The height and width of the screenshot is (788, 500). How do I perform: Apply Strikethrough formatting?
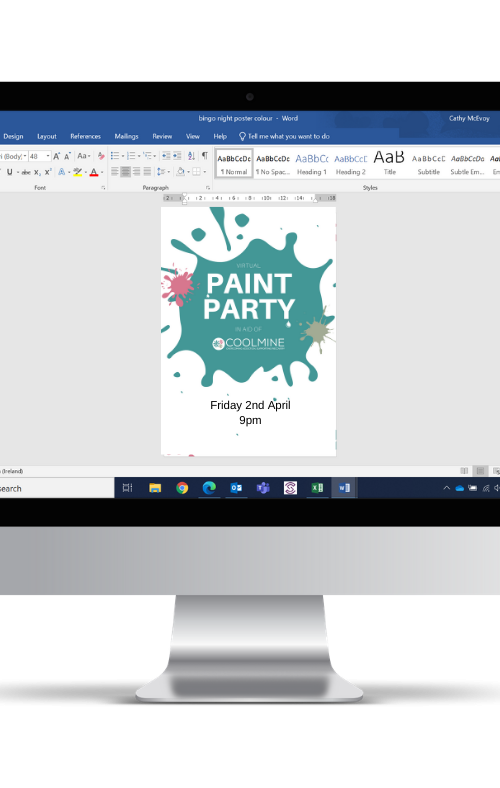point(26,172)
